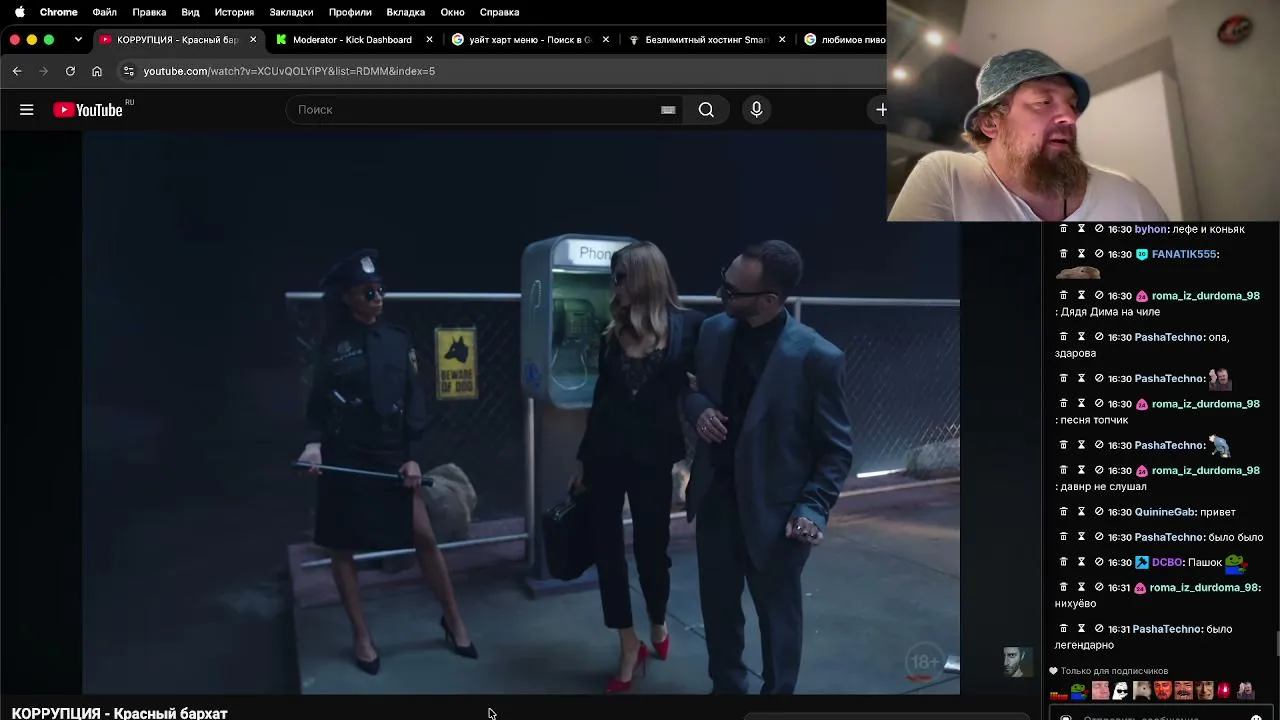The width and height of the screenshot is (1280, 720).
Task: Open the Закладки menu
Action: (x=291, y=12)
